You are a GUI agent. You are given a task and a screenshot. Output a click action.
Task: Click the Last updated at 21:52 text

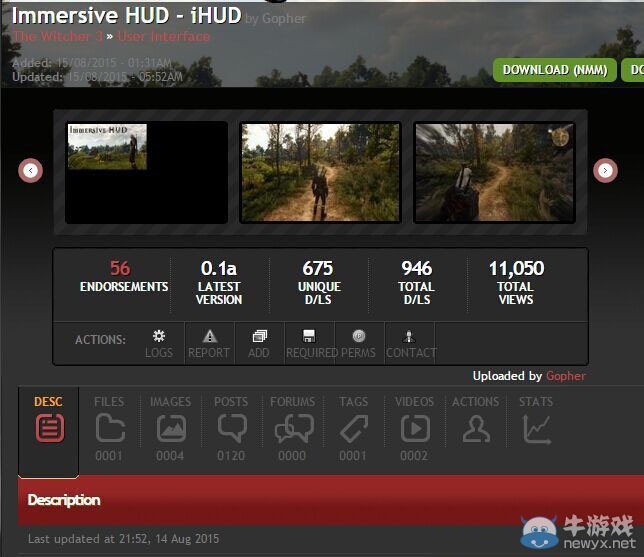(123, 539)
